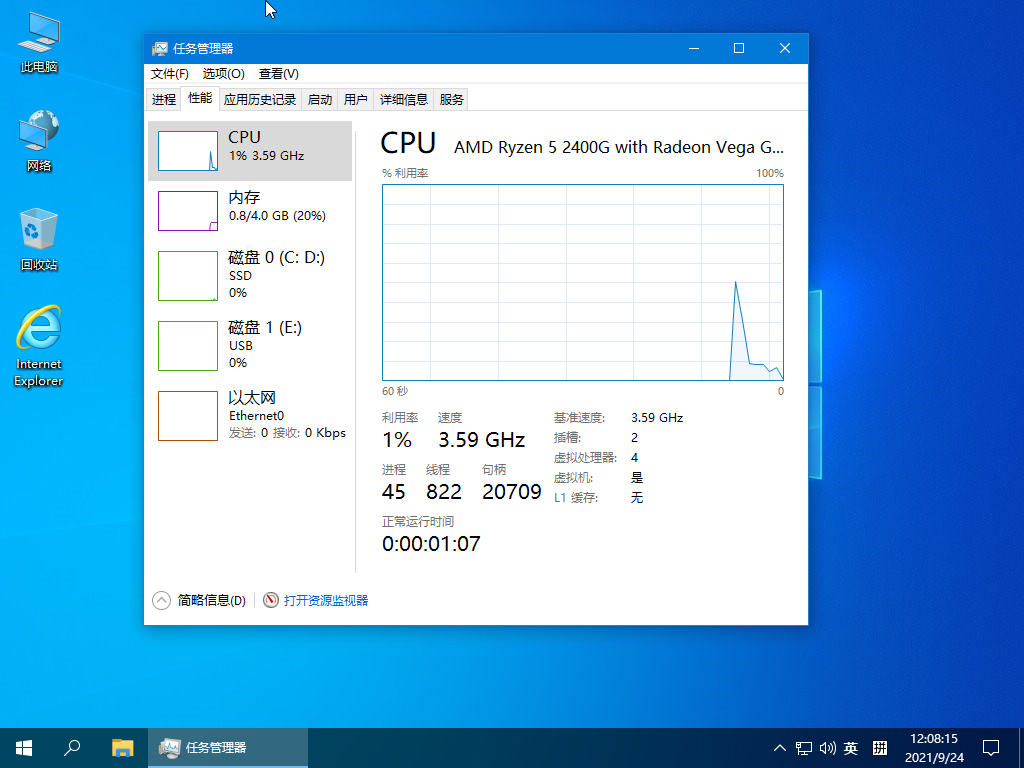
Task: Switch to the 启动 tab
Action: pos(320,99)
